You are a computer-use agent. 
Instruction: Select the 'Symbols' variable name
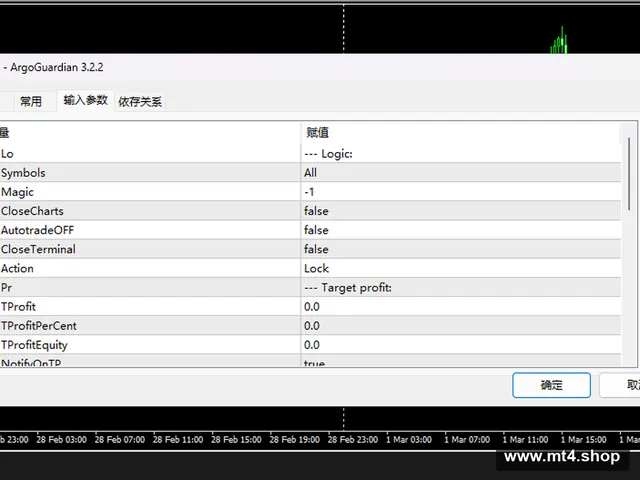coord(23,173)
